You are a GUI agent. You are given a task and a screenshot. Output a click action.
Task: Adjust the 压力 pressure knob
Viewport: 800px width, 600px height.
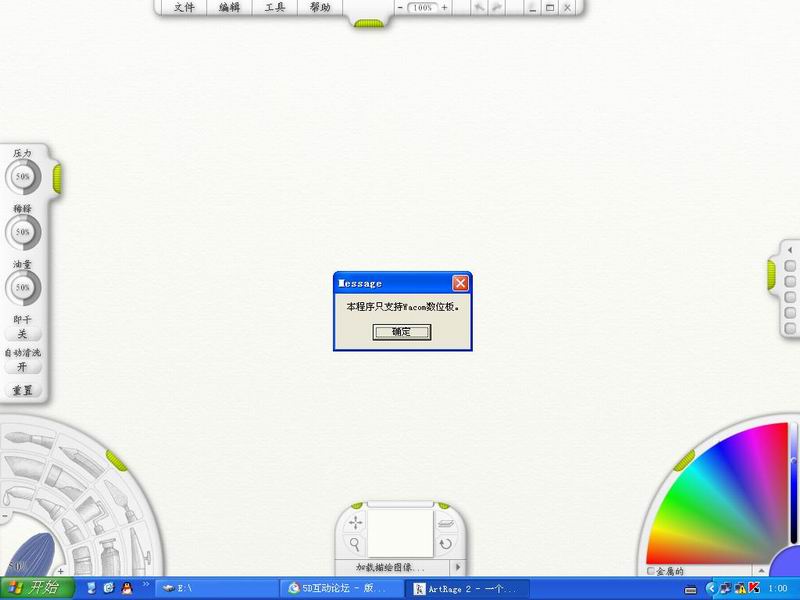[23, 177]
